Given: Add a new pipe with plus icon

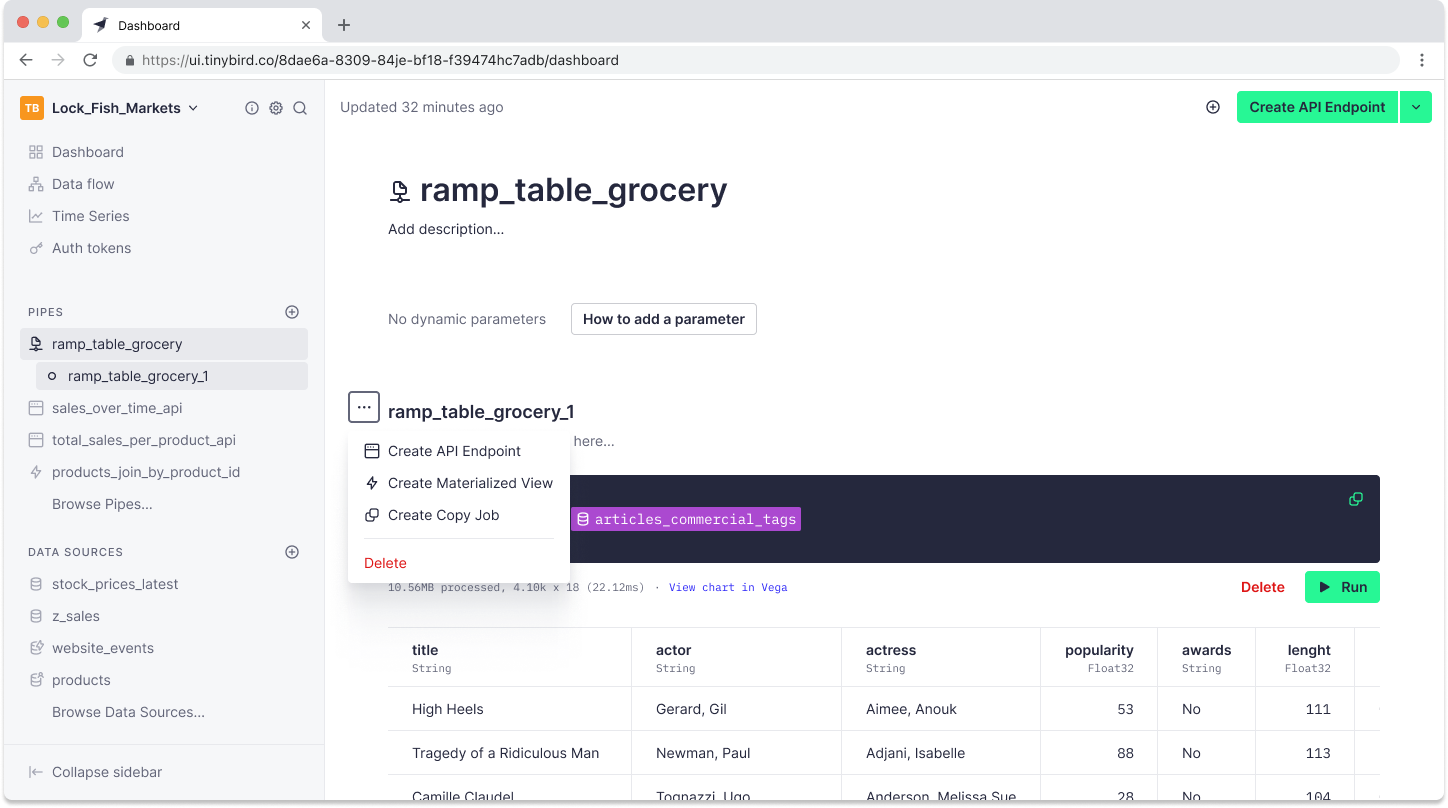Looking at the screenshot, I should 292,312.
